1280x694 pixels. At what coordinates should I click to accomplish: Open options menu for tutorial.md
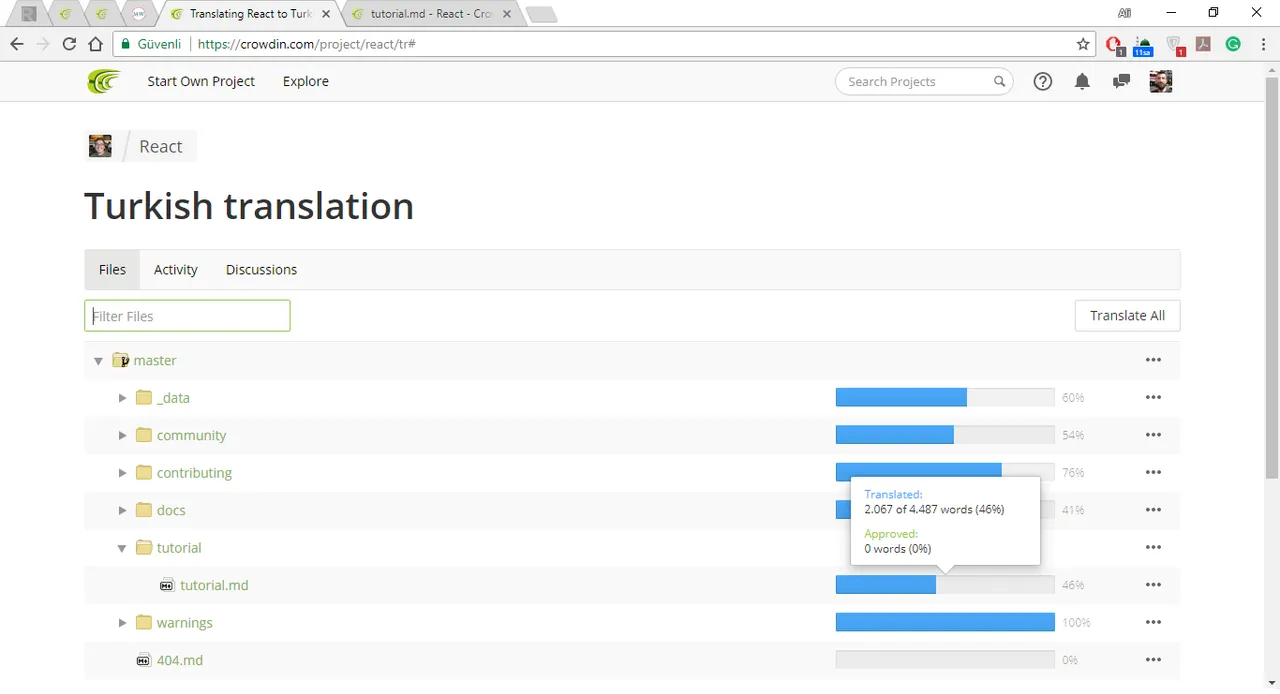pos(1153,585)
